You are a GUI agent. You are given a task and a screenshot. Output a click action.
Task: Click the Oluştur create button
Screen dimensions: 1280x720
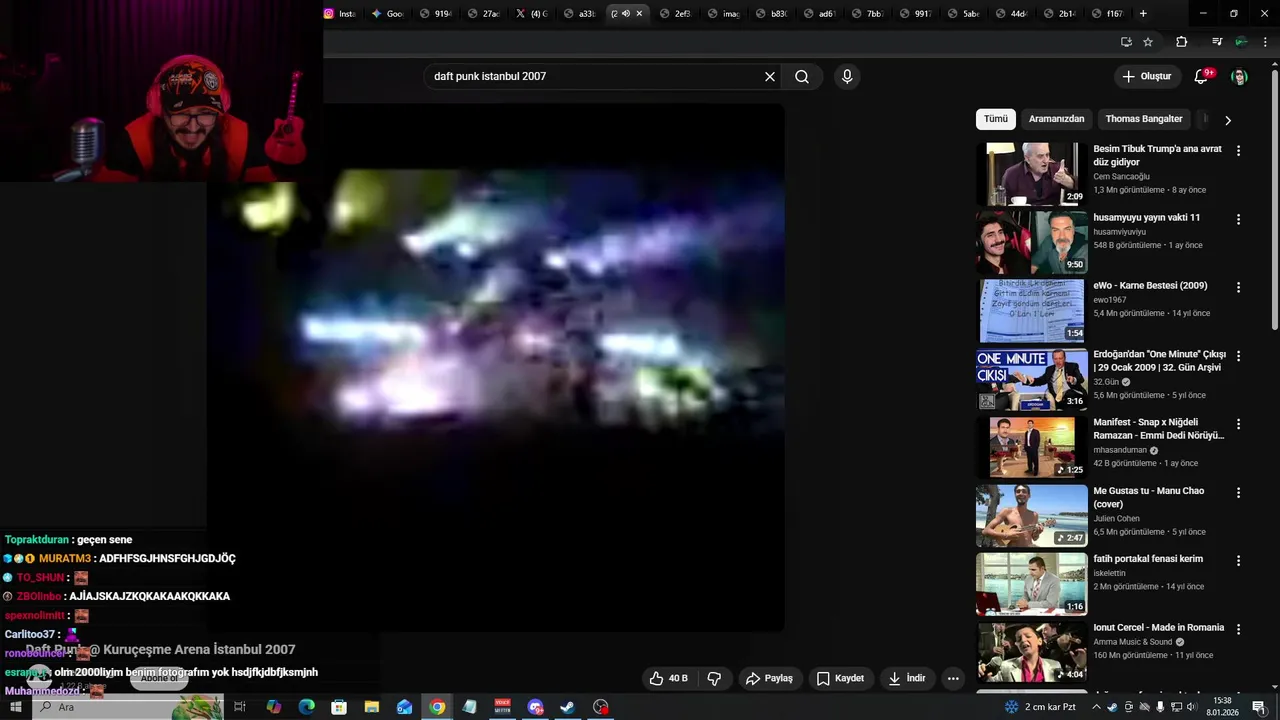(x=1146, y=77)
